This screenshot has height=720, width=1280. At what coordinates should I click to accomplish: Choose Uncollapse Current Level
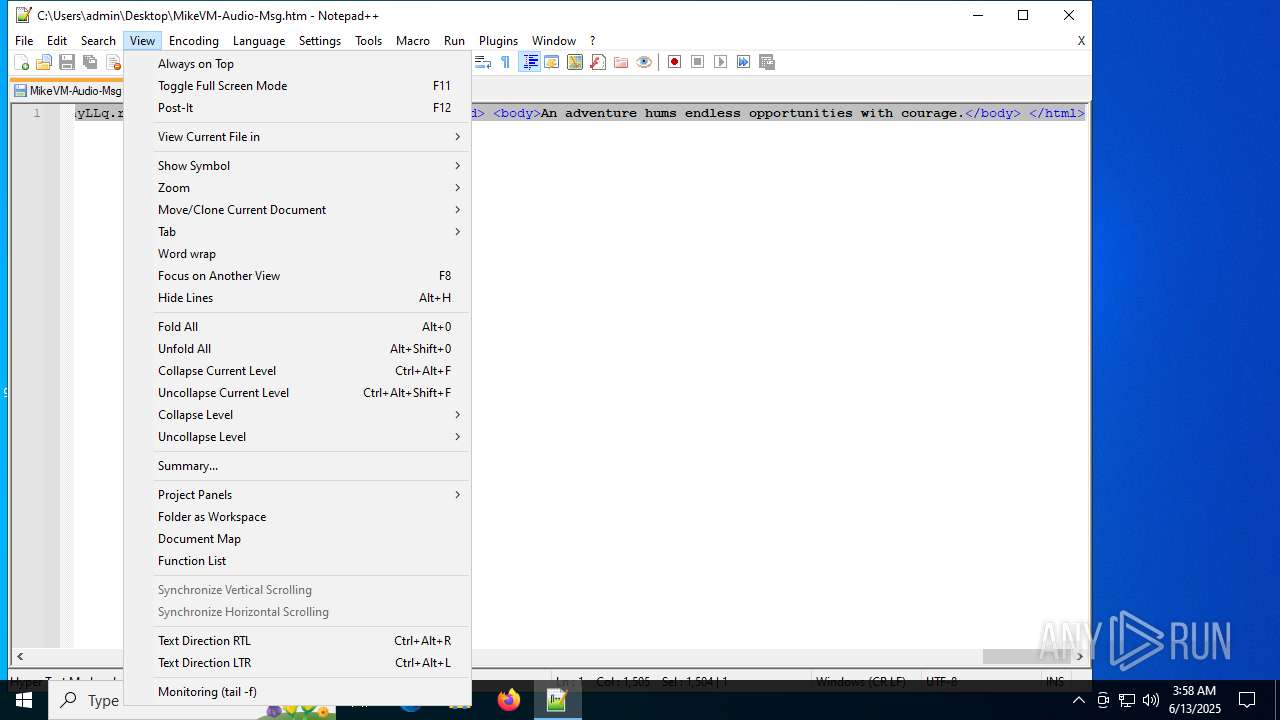click(x=297, y=393)
